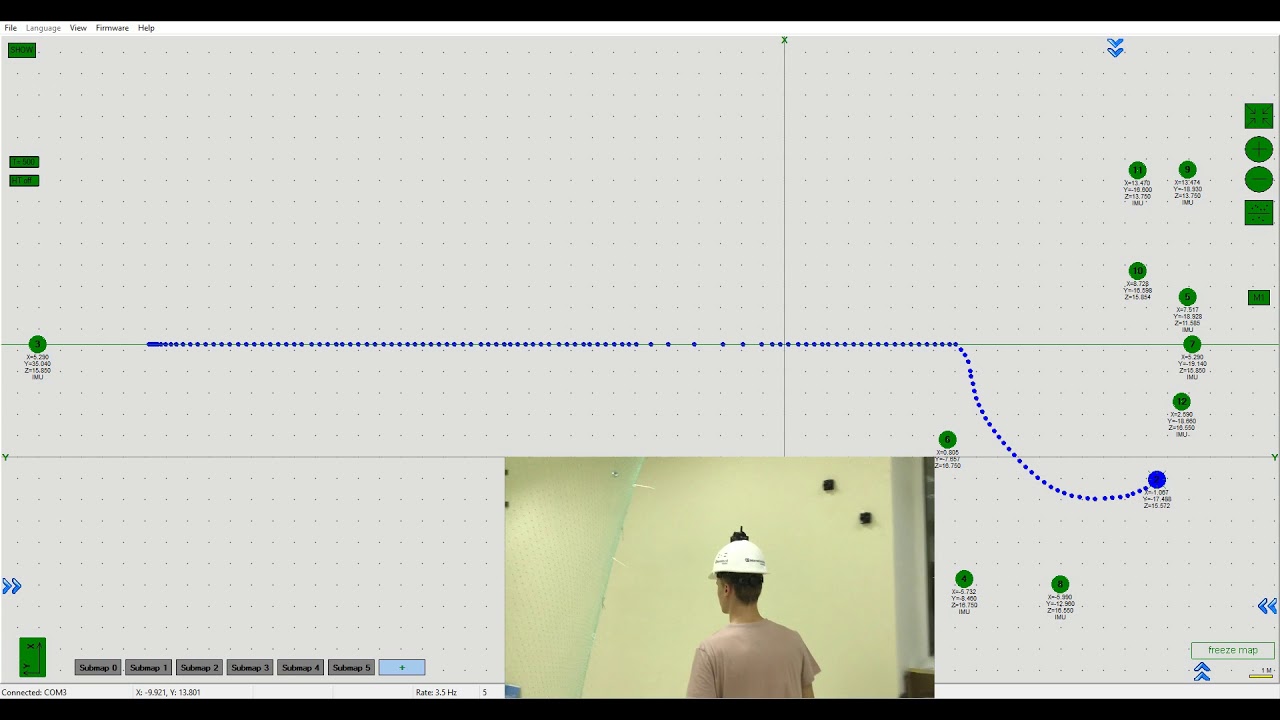
Task: Toggle the dotted grid view icon
Action: 1258,212
